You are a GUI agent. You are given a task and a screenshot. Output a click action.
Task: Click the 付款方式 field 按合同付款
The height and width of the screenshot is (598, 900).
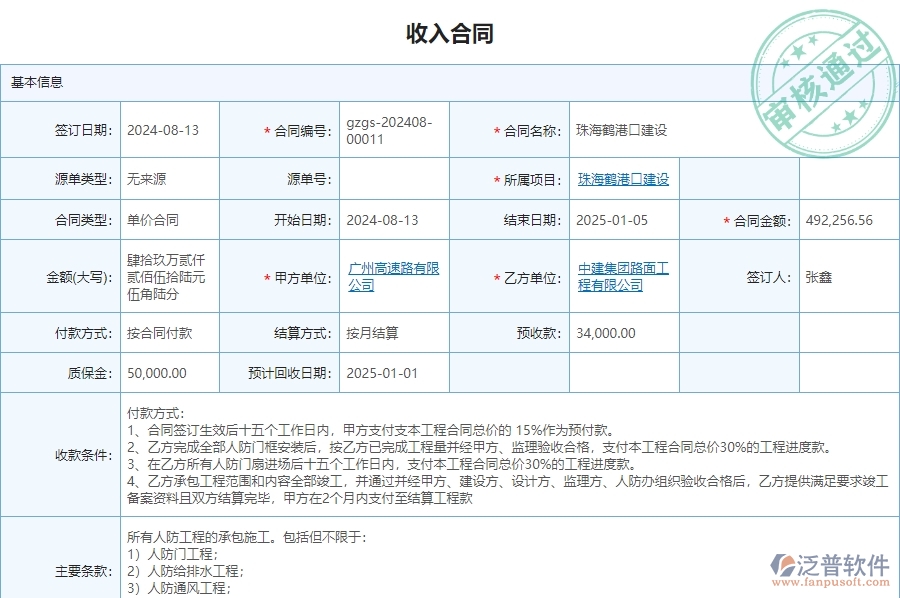point(160,333)
